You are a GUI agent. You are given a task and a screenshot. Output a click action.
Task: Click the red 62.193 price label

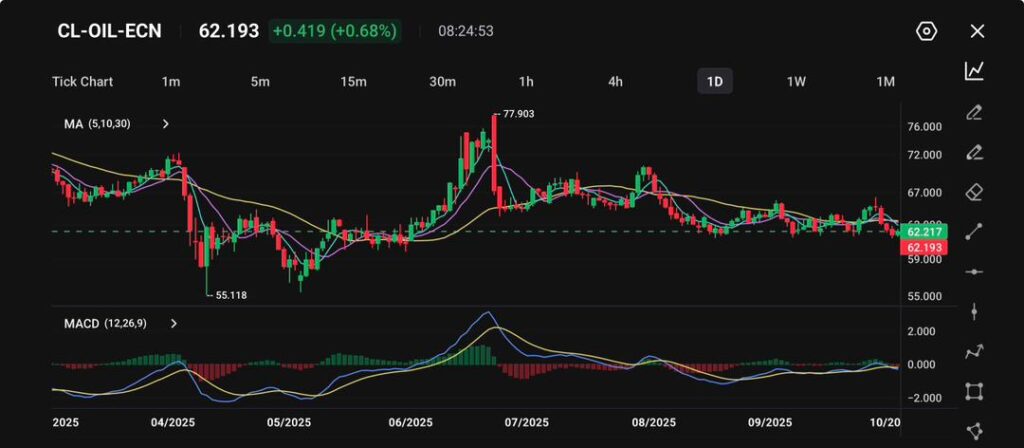923,246
